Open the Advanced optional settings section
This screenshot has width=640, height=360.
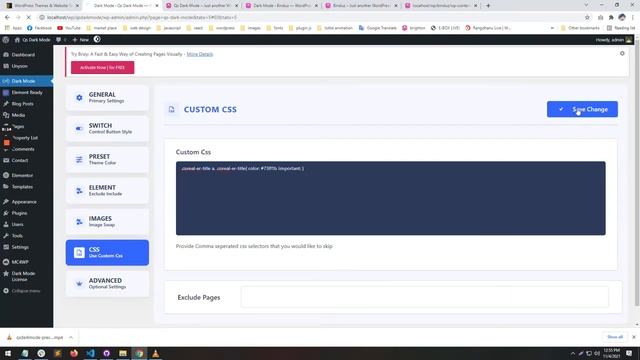click(107, 284)
